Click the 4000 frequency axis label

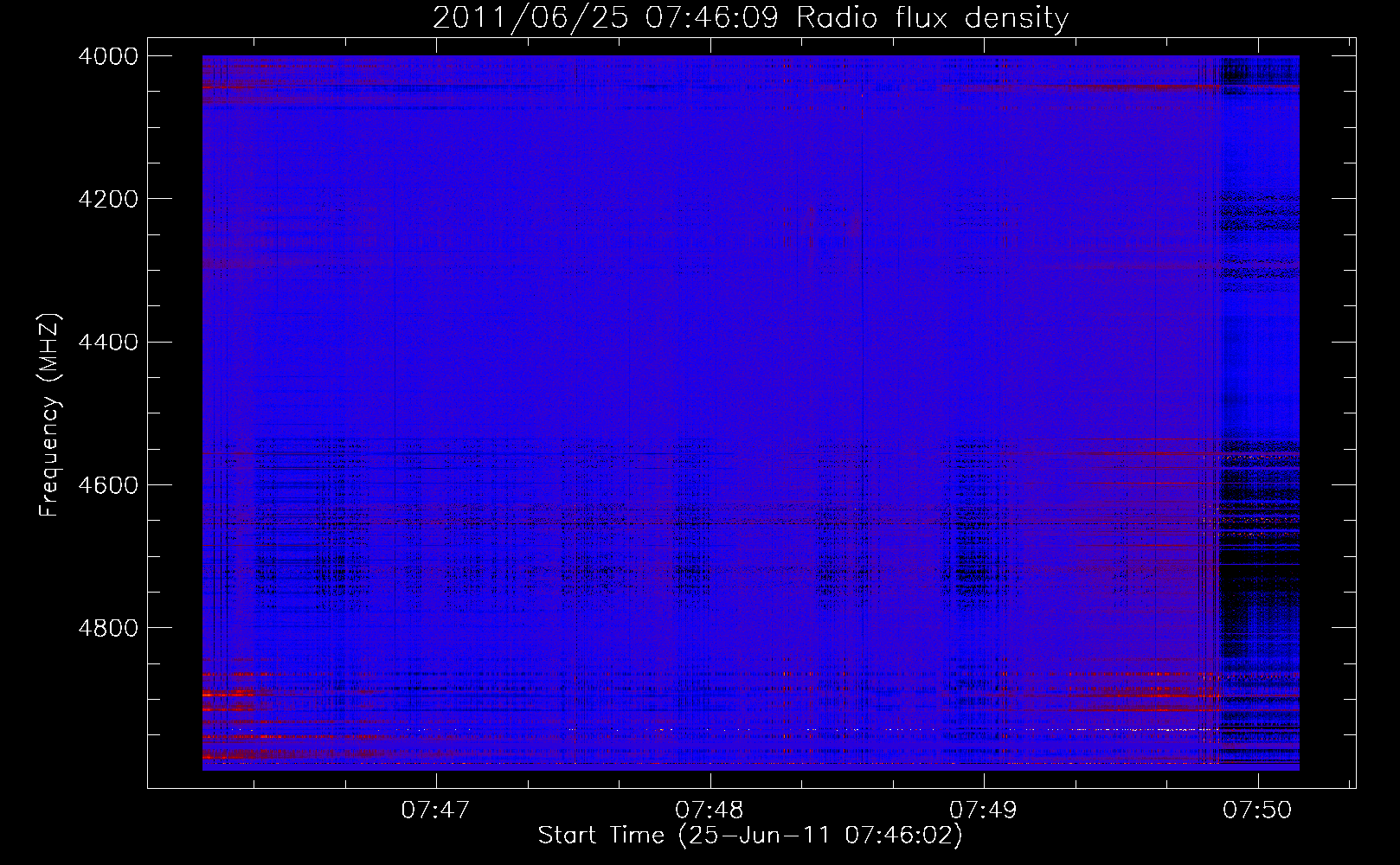[x=108, y=56]
